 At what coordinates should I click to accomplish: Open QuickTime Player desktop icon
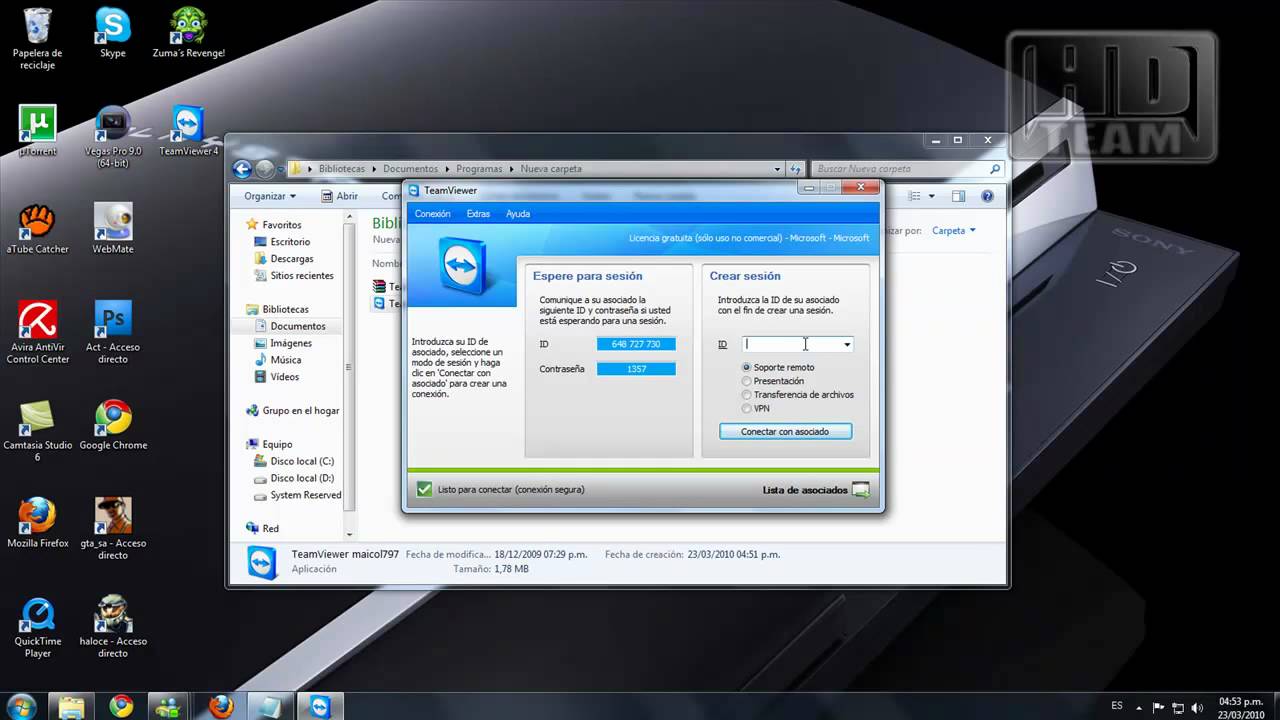point(38,626)
